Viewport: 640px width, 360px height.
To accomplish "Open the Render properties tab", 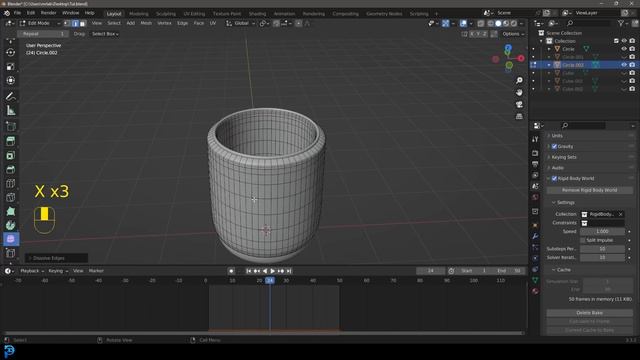I will pos(535,153).
